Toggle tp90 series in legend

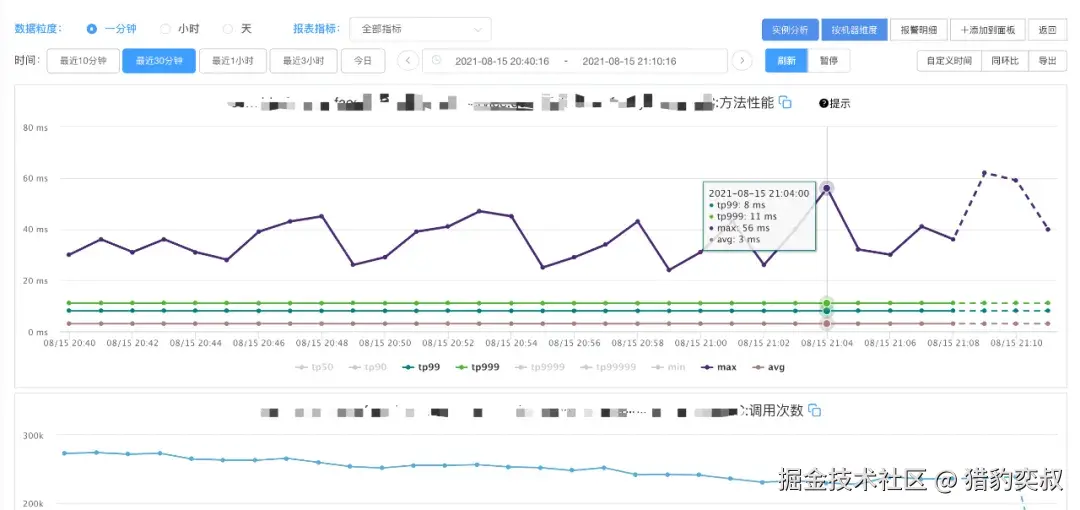pos(368,367)
